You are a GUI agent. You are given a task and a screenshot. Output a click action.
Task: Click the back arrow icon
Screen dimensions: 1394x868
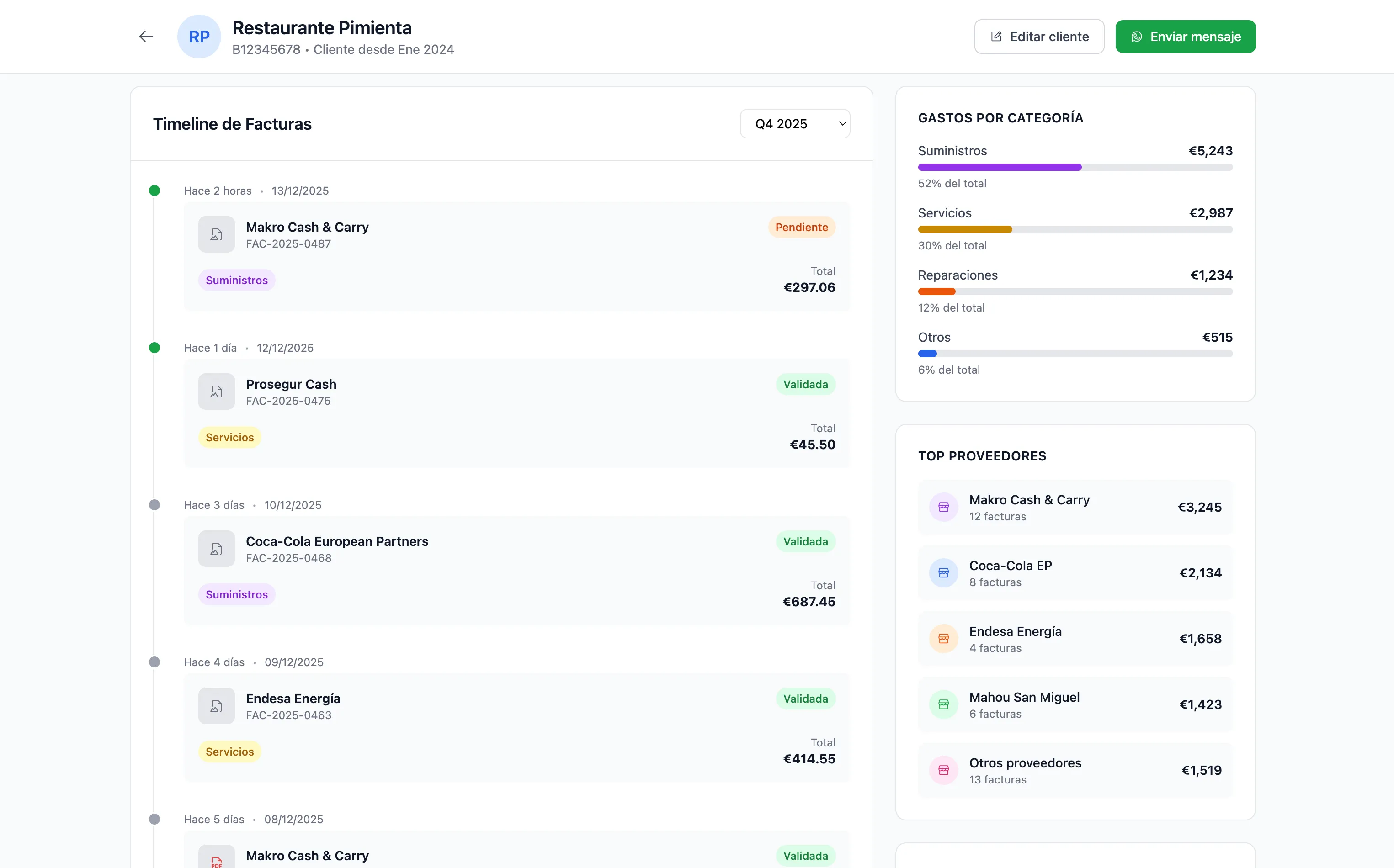(146, 37)
